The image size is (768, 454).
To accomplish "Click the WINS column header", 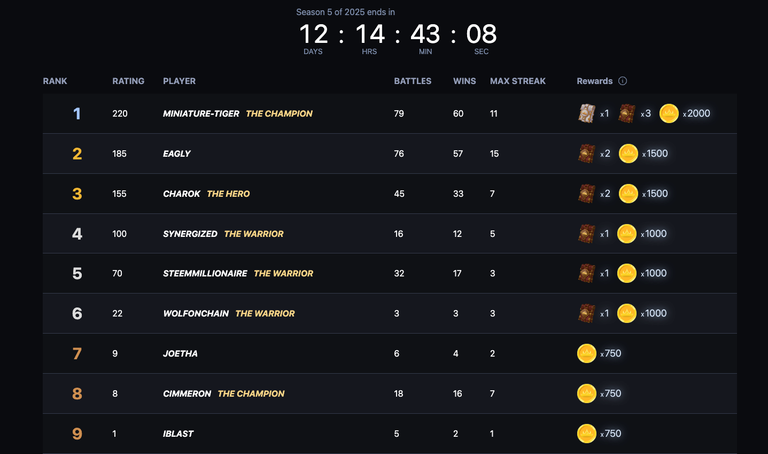I will 464,81.
